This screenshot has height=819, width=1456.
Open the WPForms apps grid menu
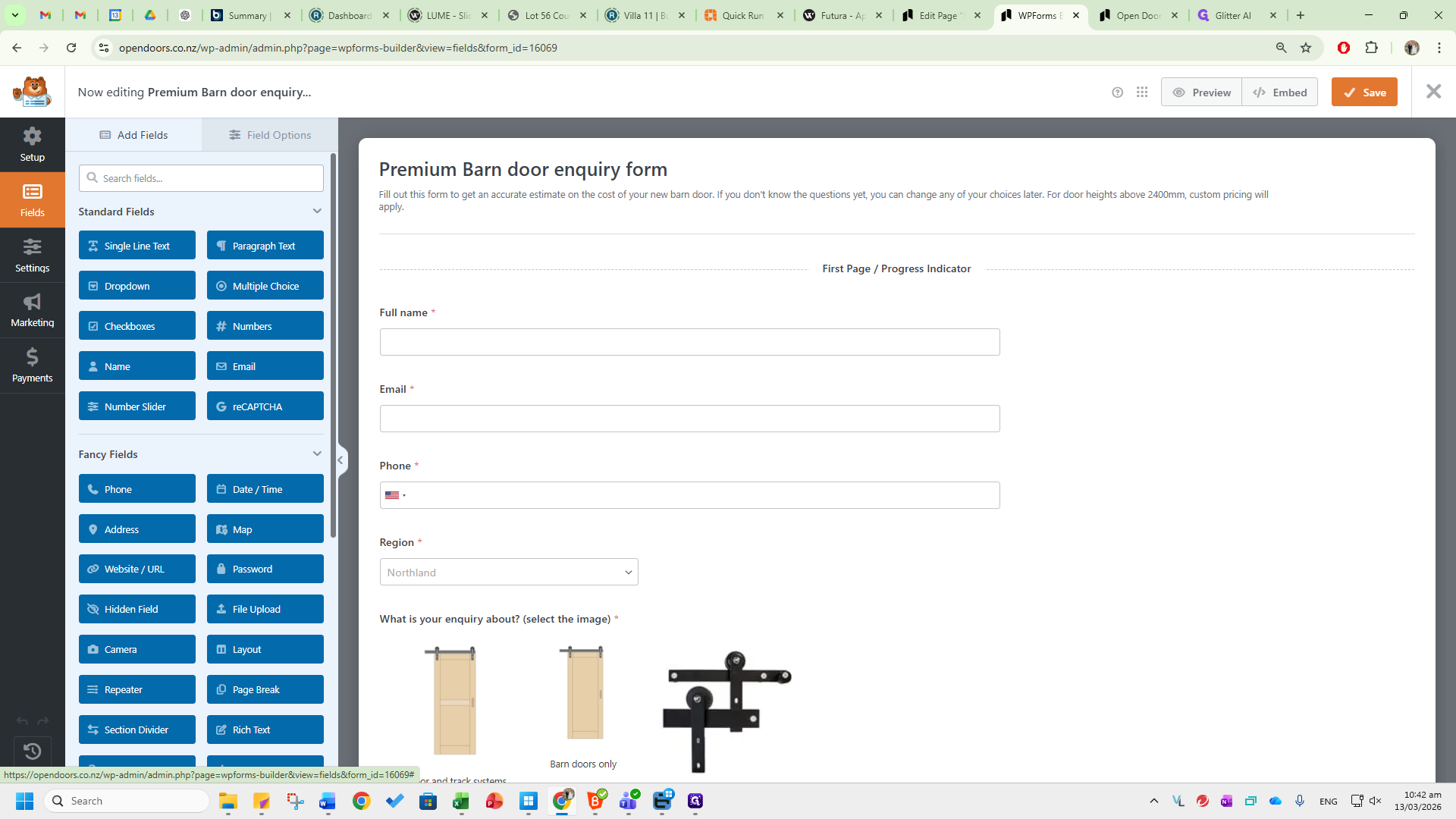(x=1142, y=93)
